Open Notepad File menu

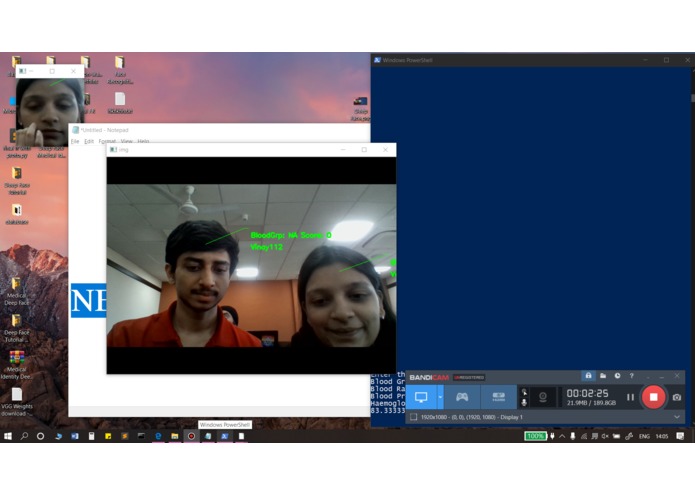pos(75,141)
